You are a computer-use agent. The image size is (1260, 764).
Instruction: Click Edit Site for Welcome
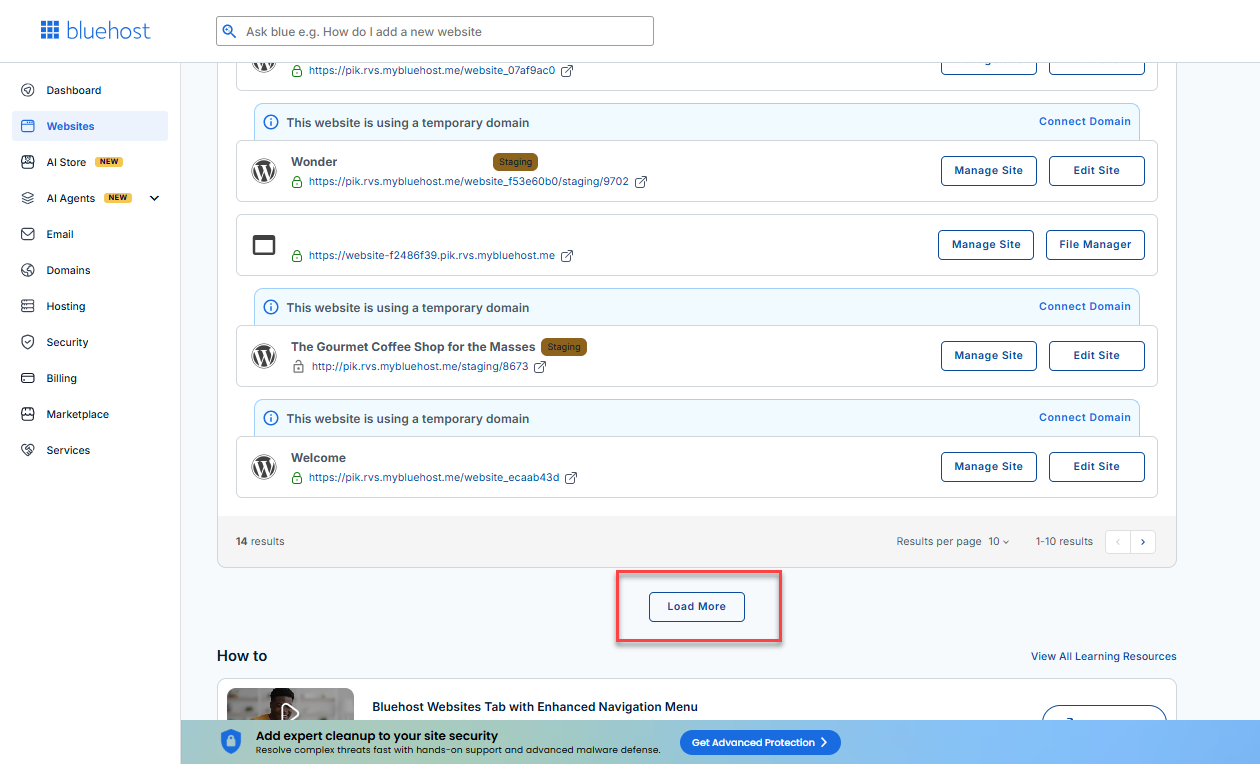[x=1096, y=467]
